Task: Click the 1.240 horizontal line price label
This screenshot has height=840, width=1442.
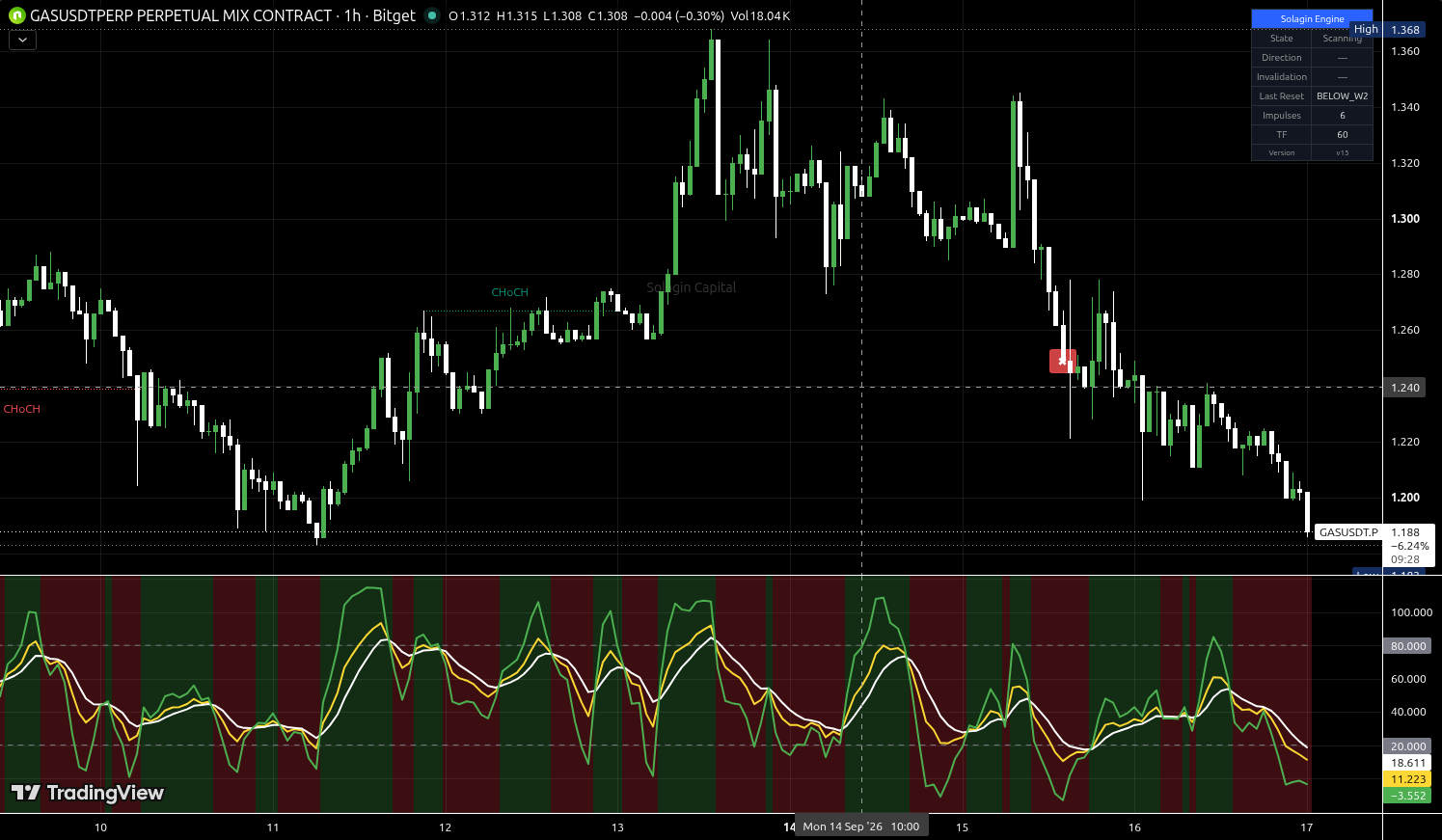Action: coord(1404,388)
